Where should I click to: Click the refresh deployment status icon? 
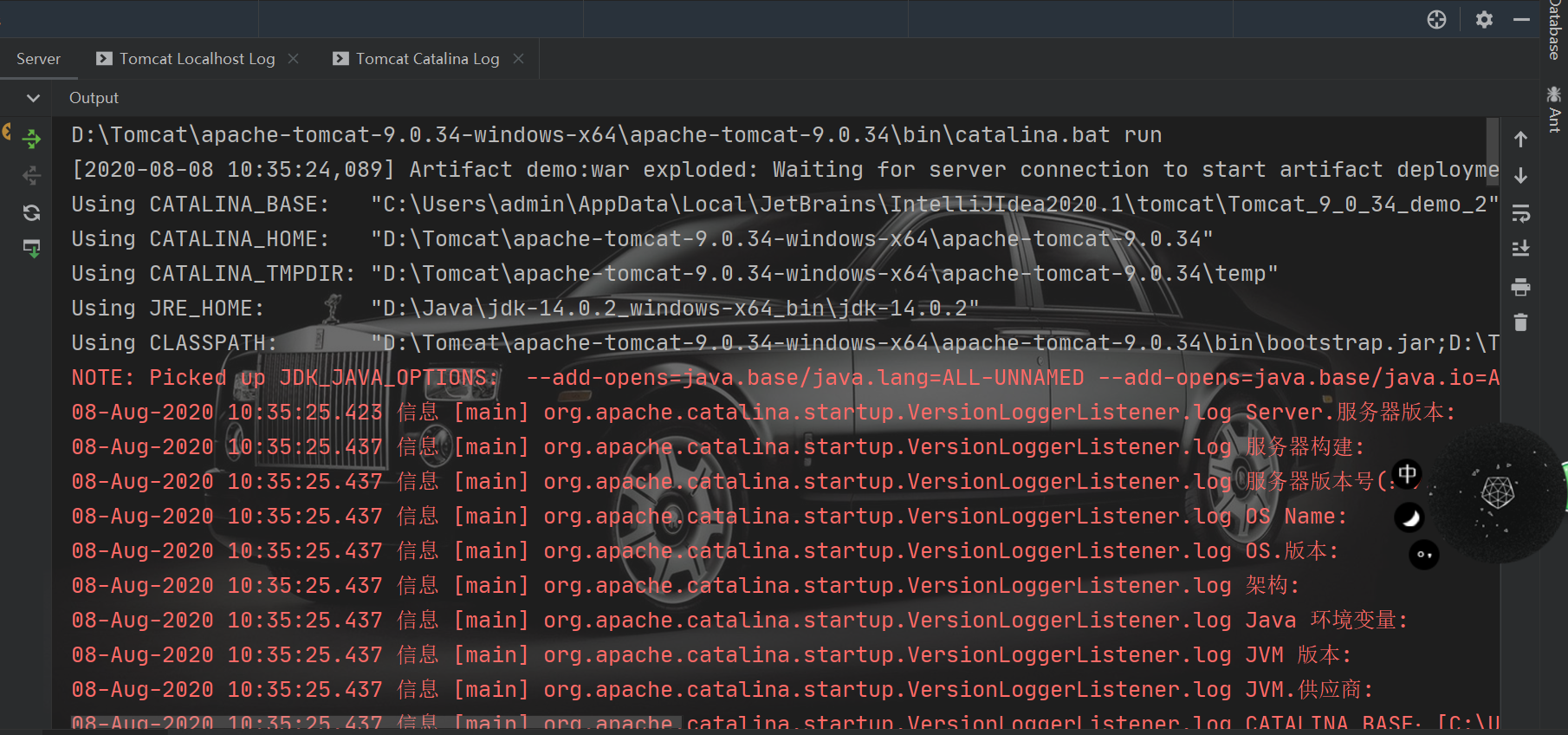pos(32,212)
